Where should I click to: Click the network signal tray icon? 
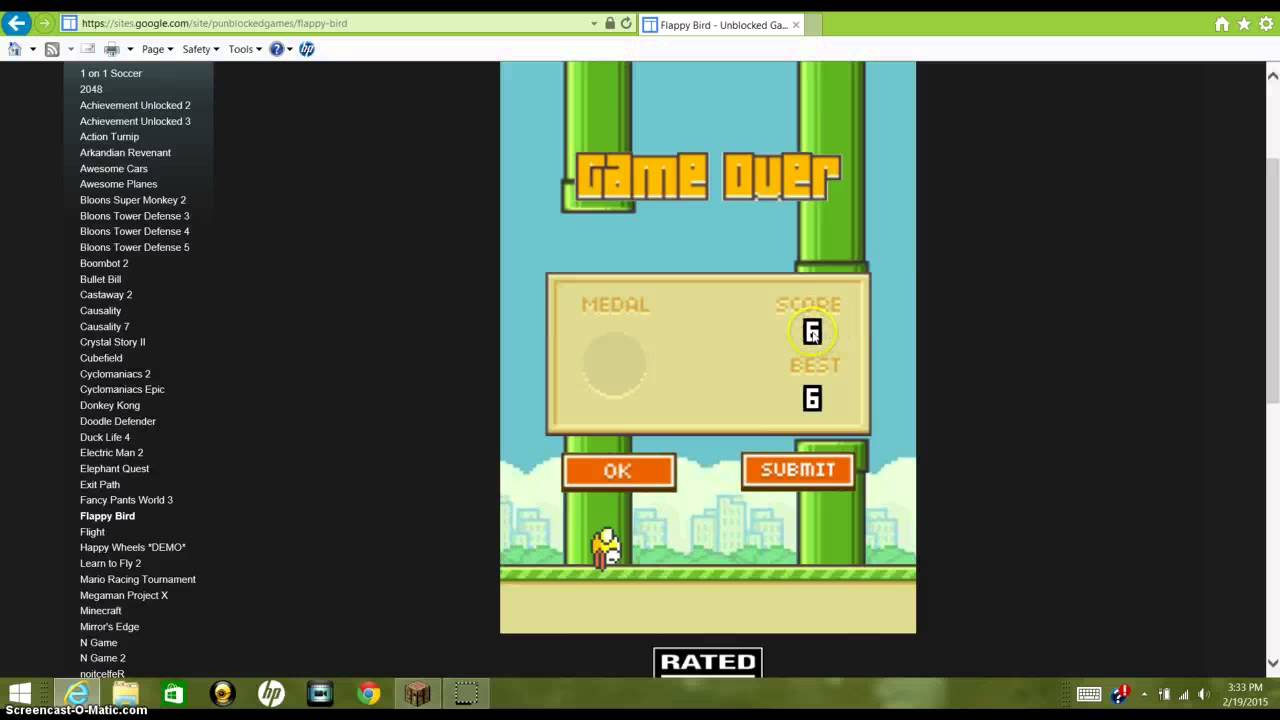tap(1184, 694)
